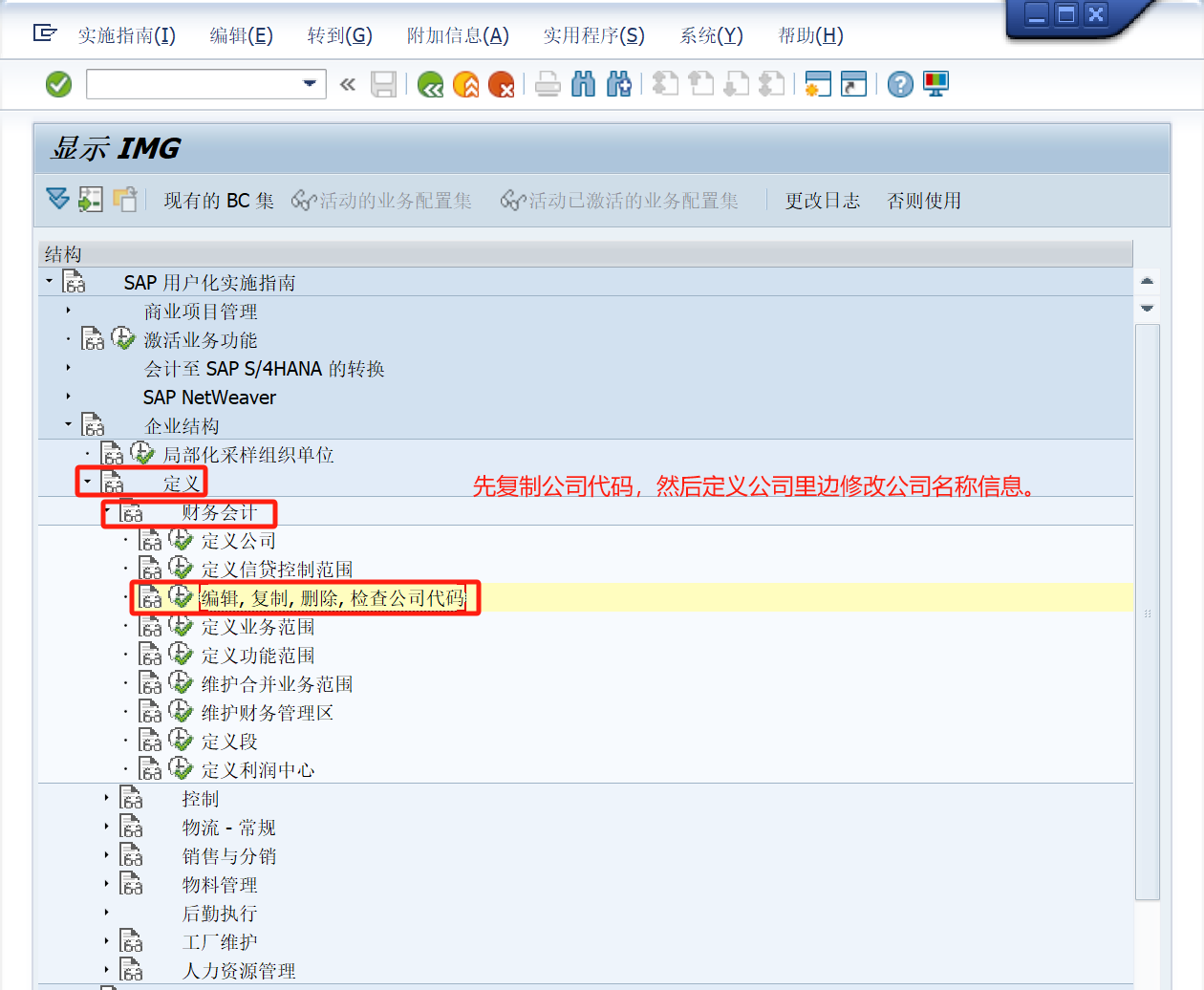The width and height of the screenshot is (1204, 990).
Task: Expand the 物料管理 node
Action: (x=106, y=883)
